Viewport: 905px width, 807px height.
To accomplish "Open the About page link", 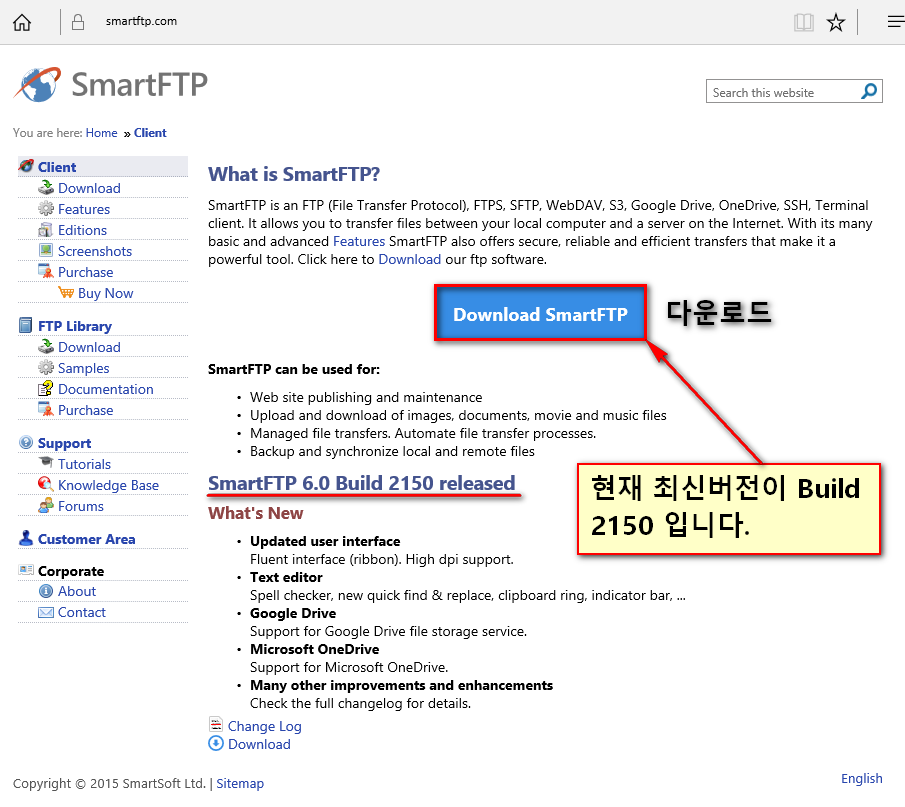I will coord(77,591).
